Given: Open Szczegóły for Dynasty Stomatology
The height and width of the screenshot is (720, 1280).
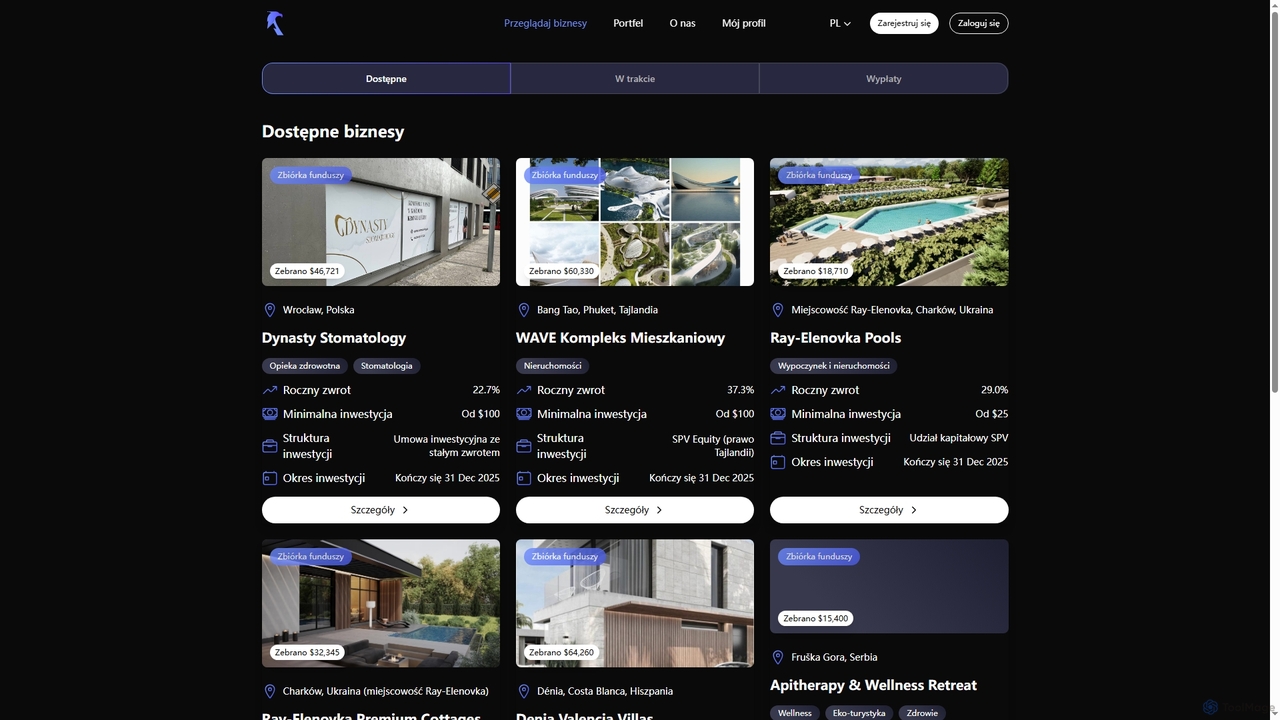Looking at the screenshot, I should [381, 510].
